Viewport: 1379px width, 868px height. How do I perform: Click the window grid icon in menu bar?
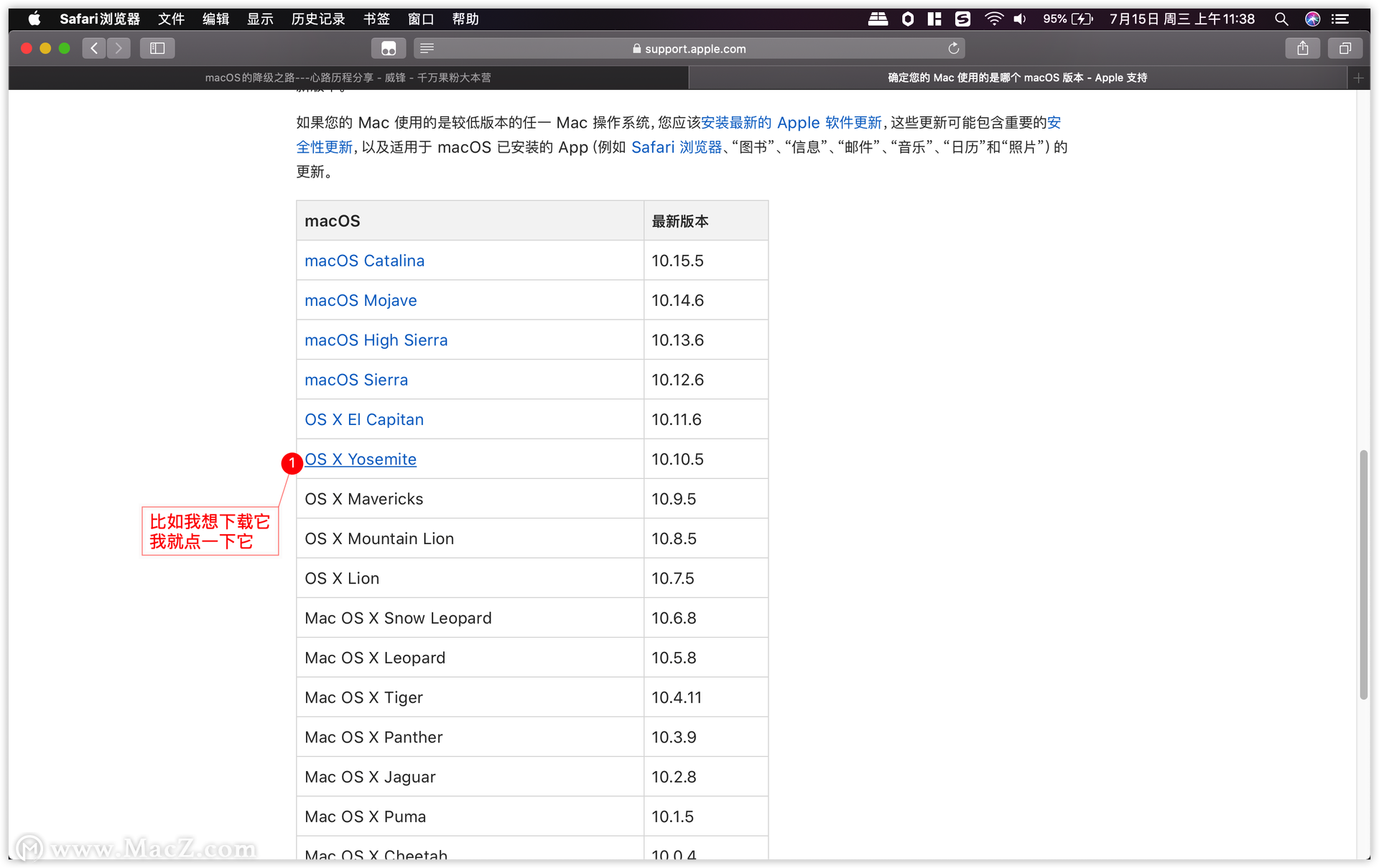[934, 19]
